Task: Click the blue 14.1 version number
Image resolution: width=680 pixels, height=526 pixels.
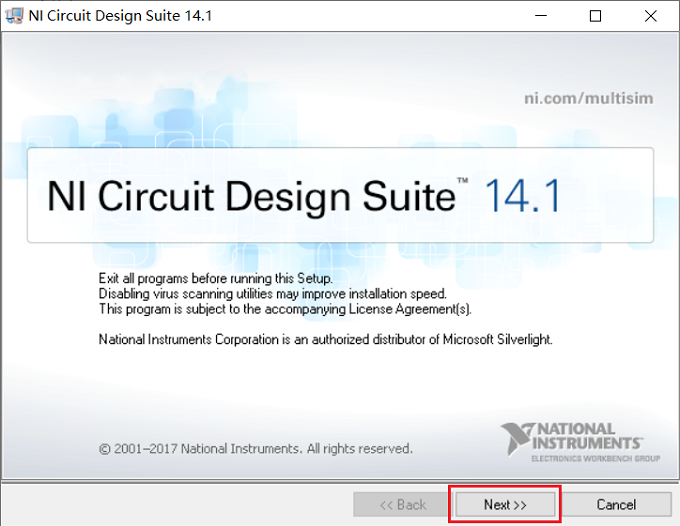Action: pyautogui.click(x=522, y=196)
